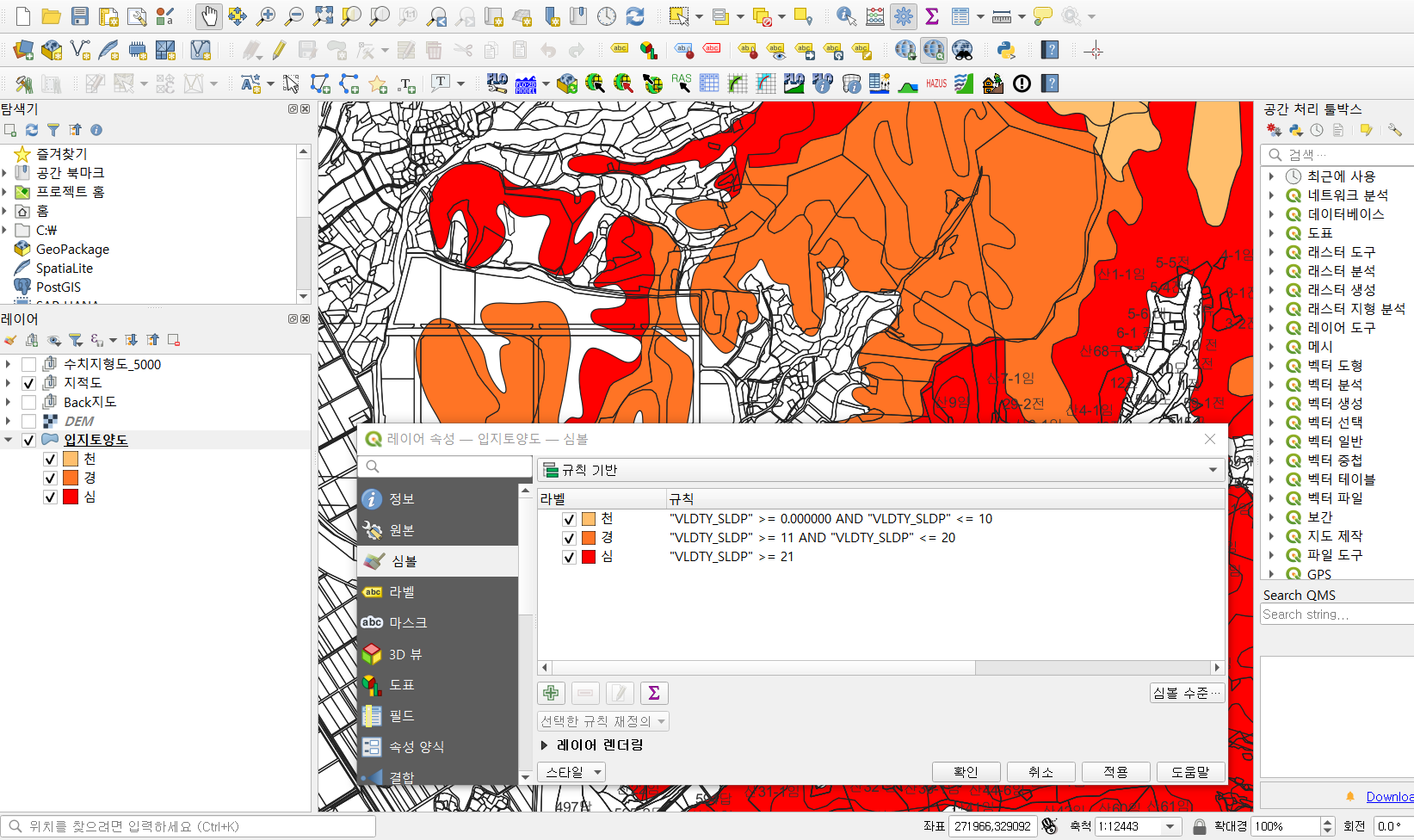This screenshot has width=1414, height=840.
Task: Select the 3D 뷰 tab in properties dialog
Action: (438, 654)
